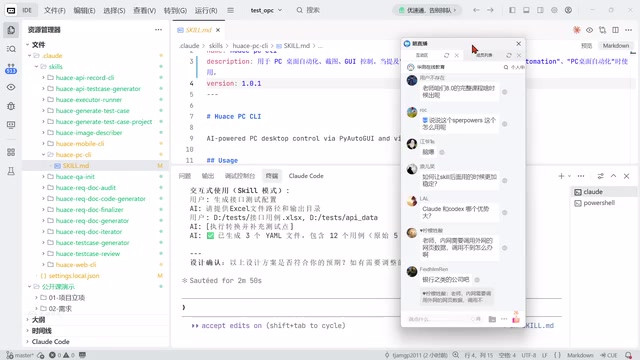Switch to the Claude Code panel tab
Screen dimensions: 640x360
tap(306, 176)
